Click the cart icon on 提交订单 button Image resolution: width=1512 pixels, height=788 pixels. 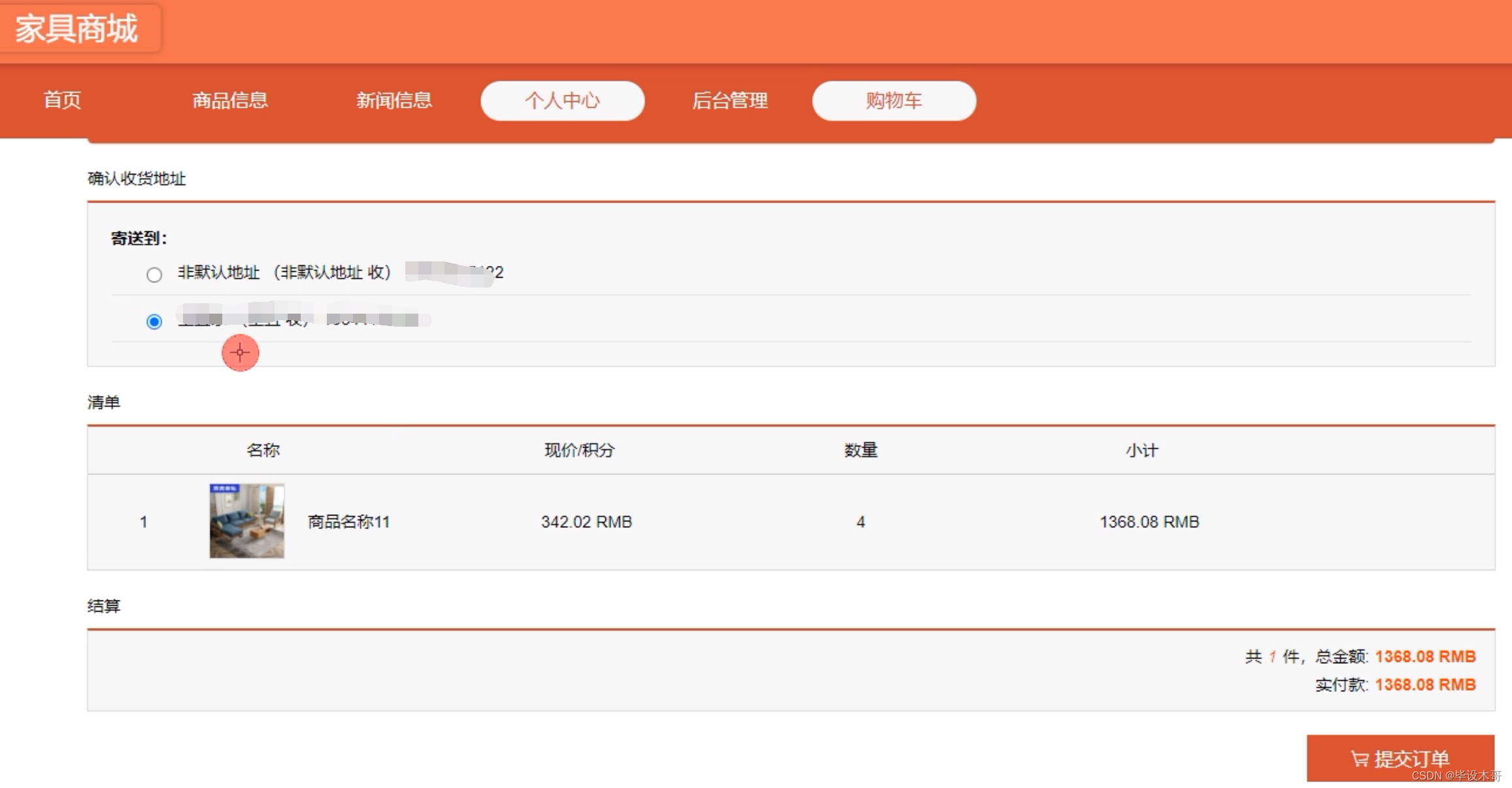[1360, 759]
